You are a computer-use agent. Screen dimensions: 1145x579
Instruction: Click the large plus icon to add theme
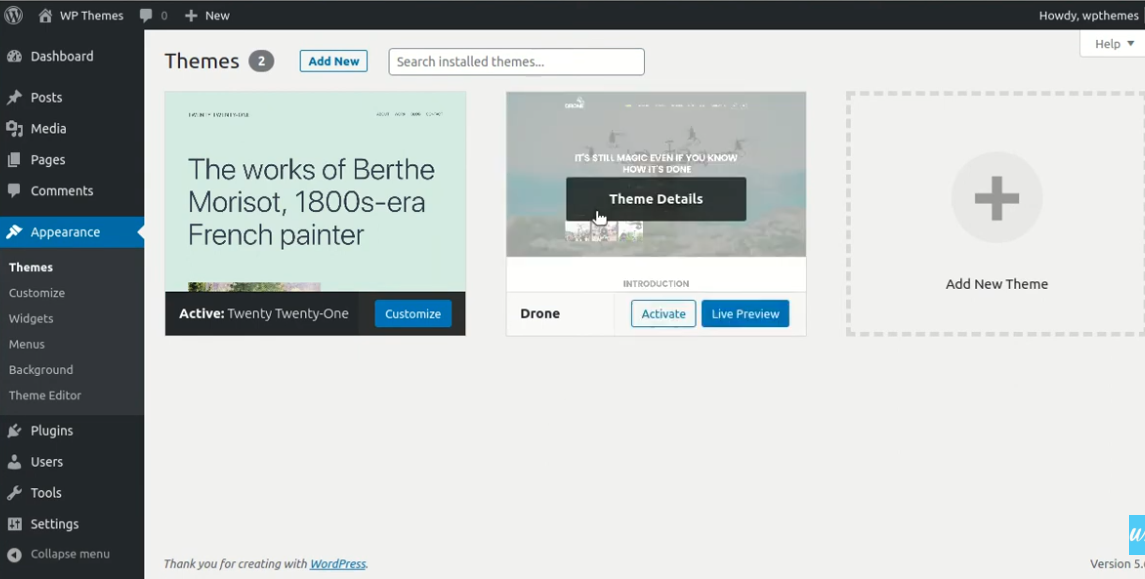[x=996, y=198]
